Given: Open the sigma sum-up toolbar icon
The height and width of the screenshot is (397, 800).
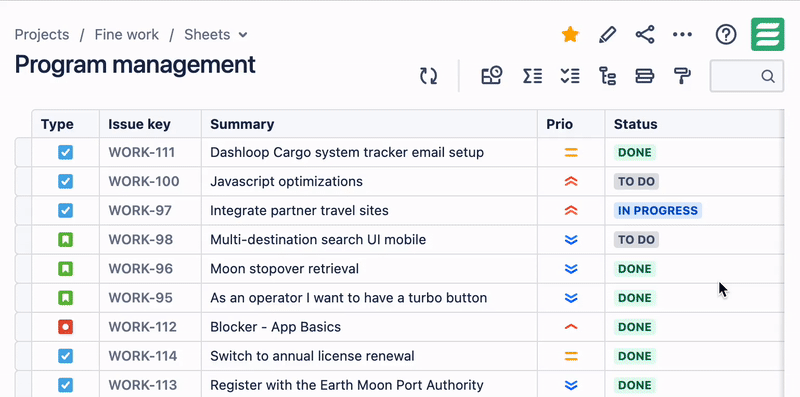Looking at the screenshot, I should pyautogui.click(x=532, y=76).
